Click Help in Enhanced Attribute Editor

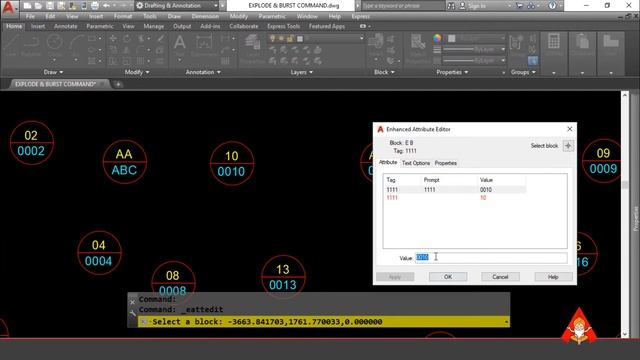[x=553, y=277]
